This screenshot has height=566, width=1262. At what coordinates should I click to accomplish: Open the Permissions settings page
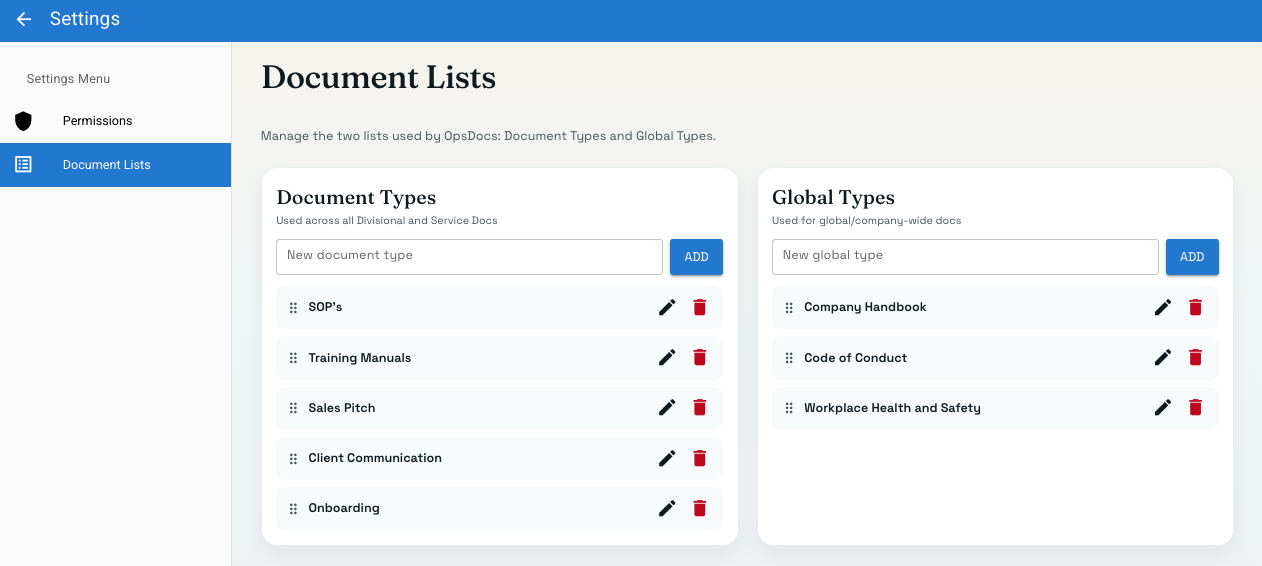coord(115,121)
